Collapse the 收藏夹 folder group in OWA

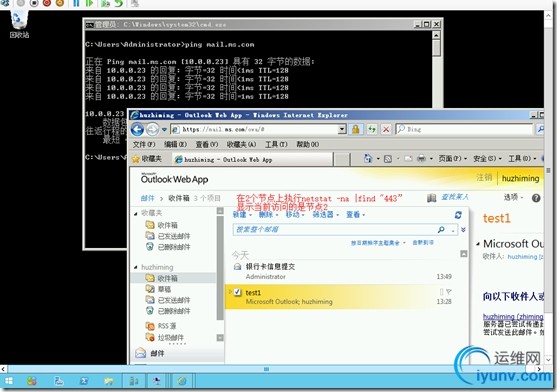pyautogui.click(x=136, y=213)
